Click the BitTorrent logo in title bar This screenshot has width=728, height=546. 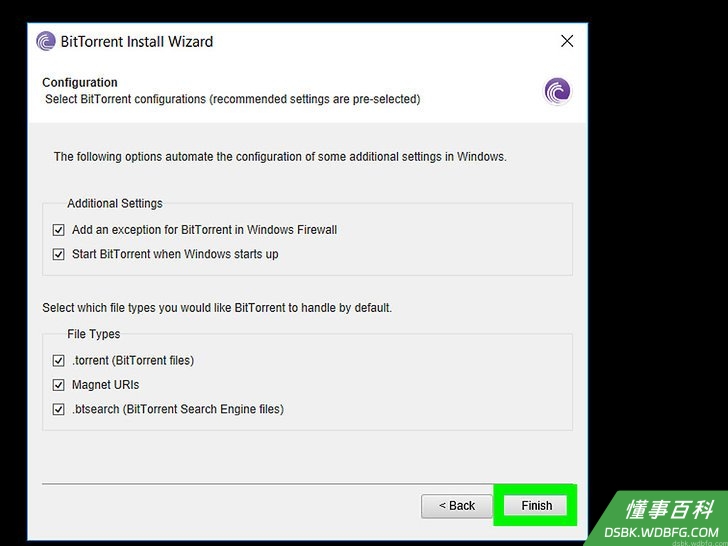tap(46, 41)
